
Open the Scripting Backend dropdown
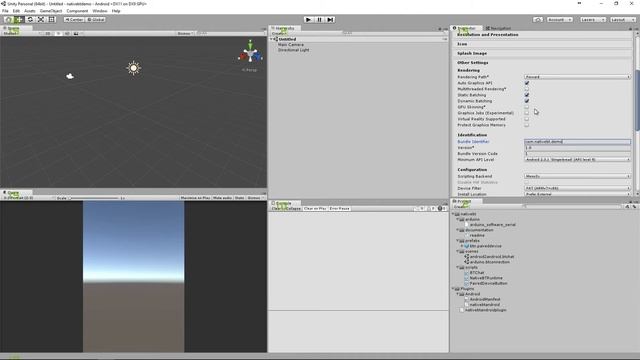pos(578,176)
